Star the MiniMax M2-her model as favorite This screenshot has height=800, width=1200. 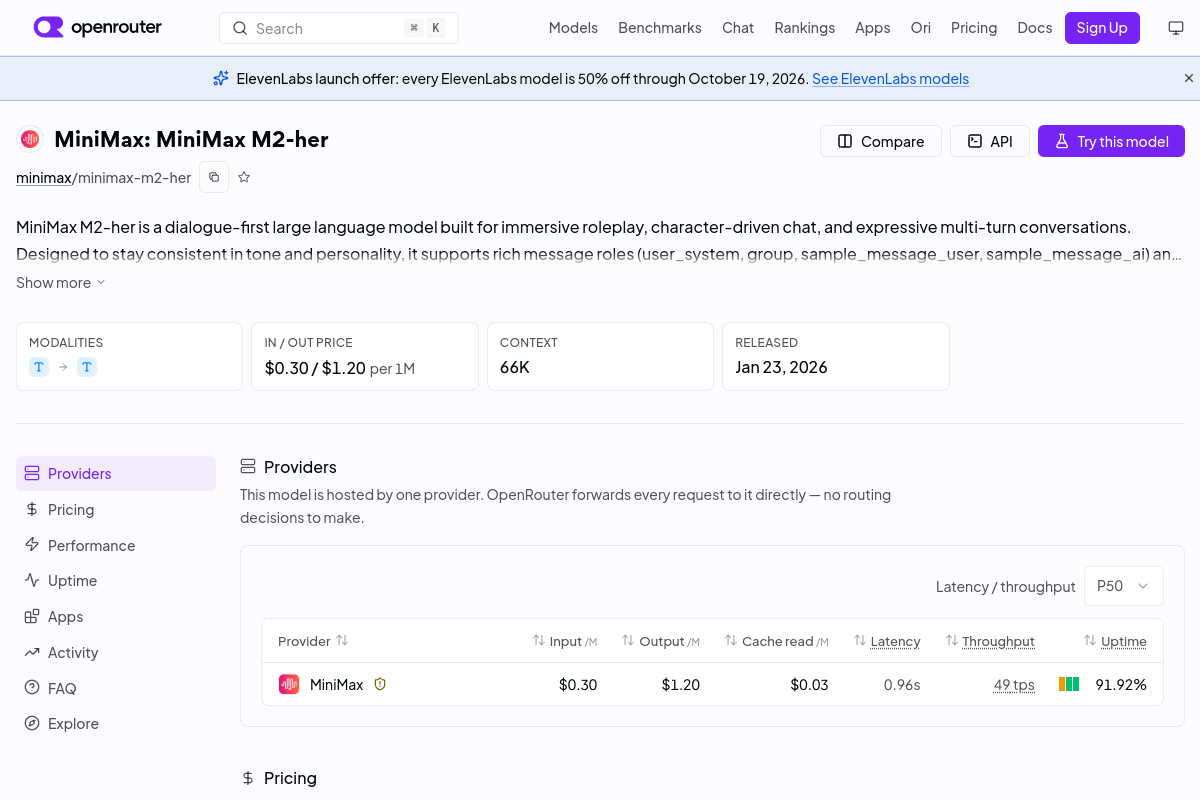(x=244, y=177)
